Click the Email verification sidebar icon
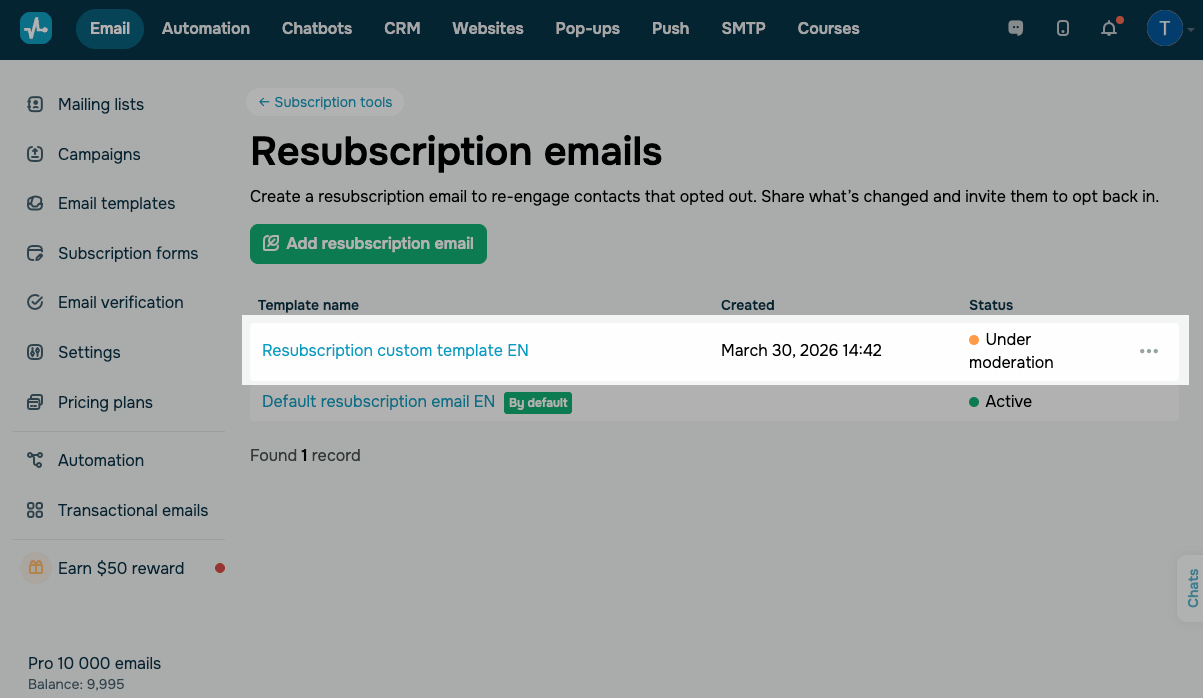Image resolution: width=1203 pixels, height=698 pixels. click(x=35, y=302)
